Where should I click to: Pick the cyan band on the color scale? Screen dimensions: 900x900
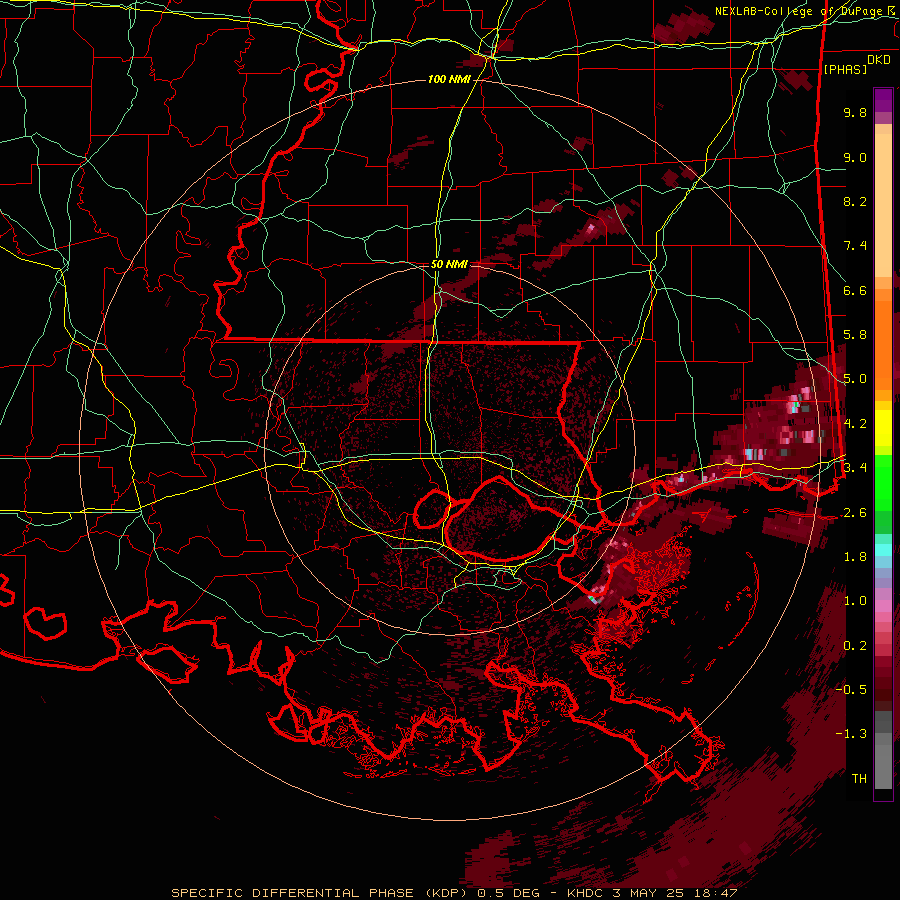pyautogui.click(x=883, y=550)
